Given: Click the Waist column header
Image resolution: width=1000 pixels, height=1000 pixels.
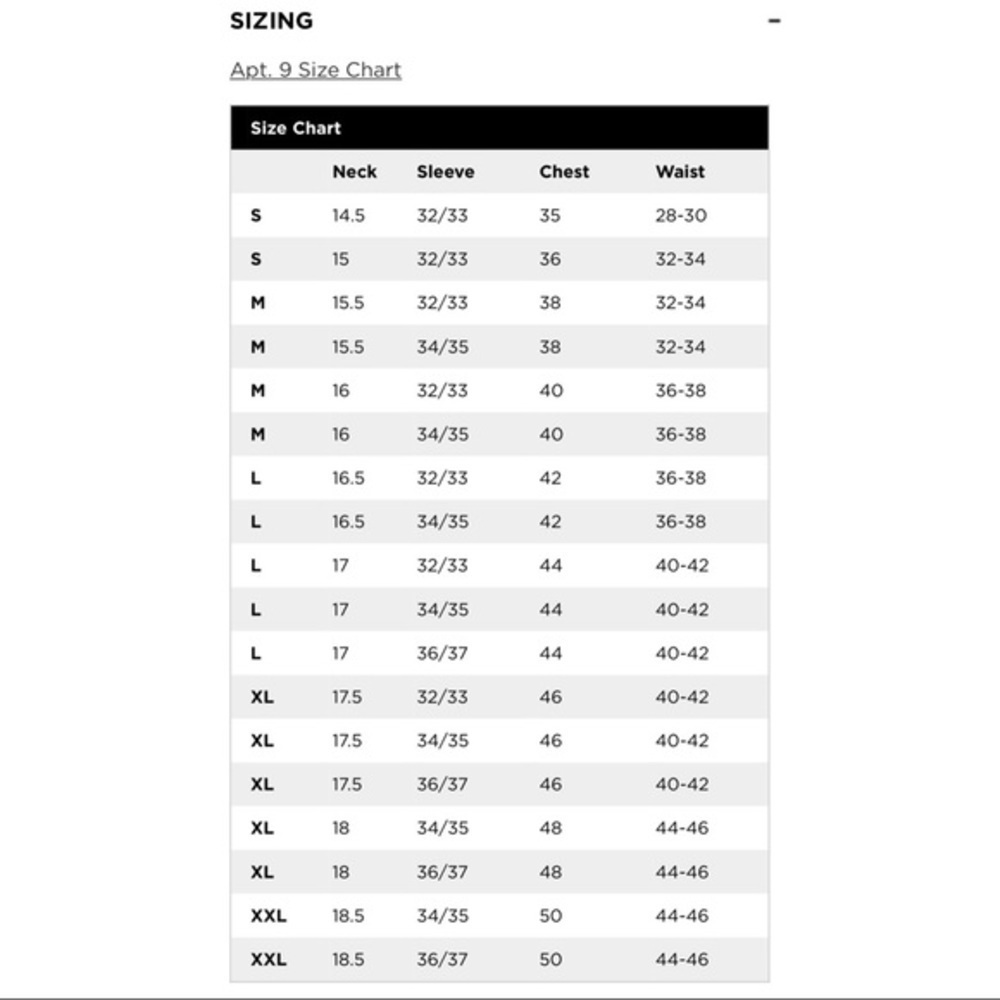Looking at the screenshot, I should 680,172.
